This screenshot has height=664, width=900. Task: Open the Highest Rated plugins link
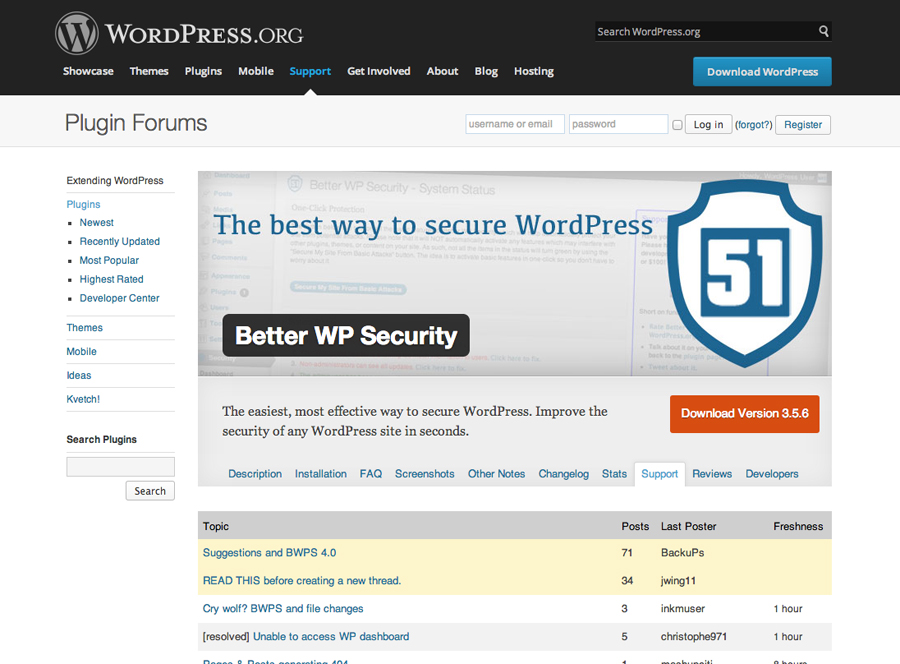111,279
